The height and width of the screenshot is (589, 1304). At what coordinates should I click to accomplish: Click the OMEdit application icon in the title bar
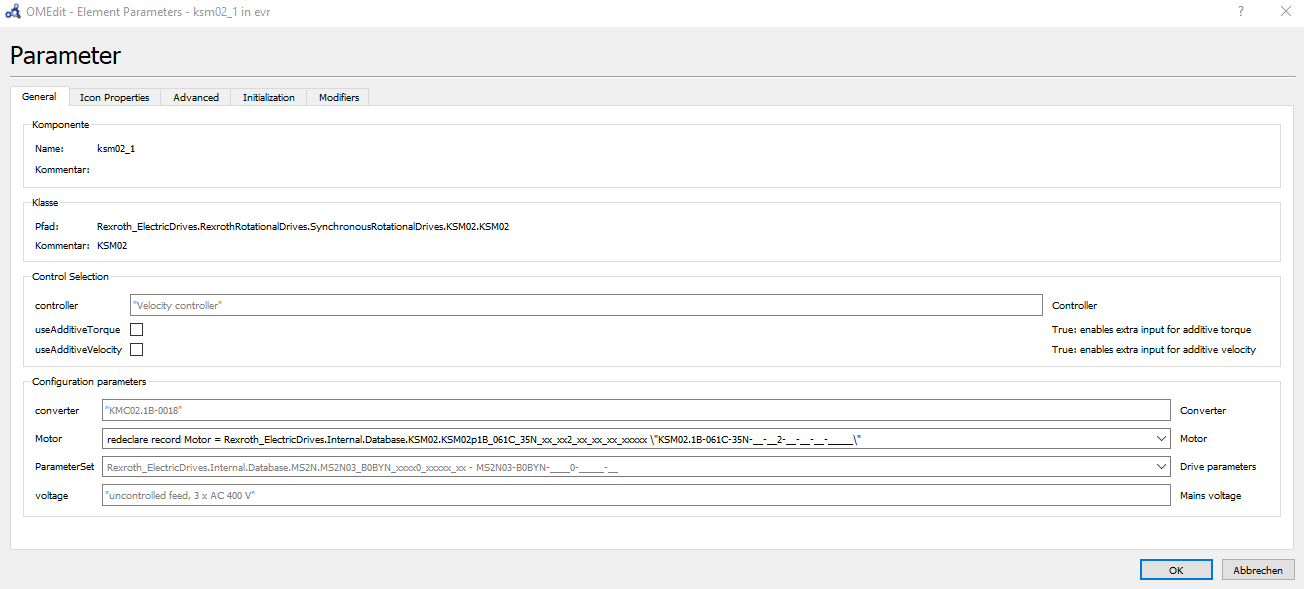click(x=14, y=11)
